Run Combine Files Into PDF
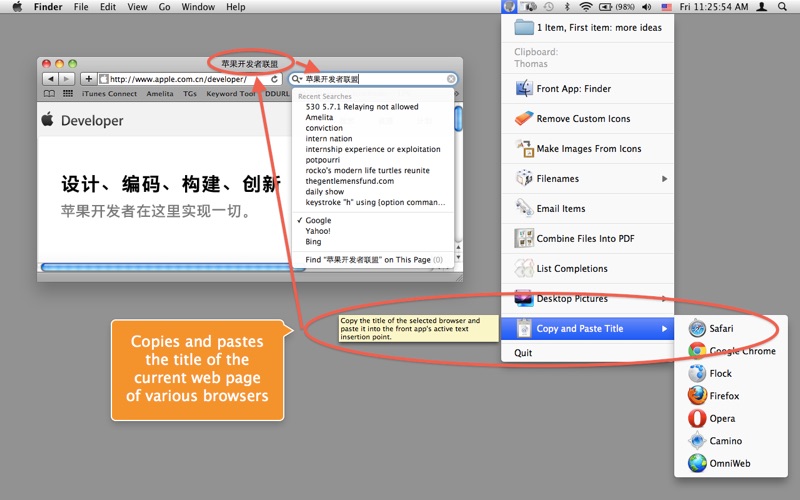The width and height of the screenshot is (800, 500). tap(587, 238)
